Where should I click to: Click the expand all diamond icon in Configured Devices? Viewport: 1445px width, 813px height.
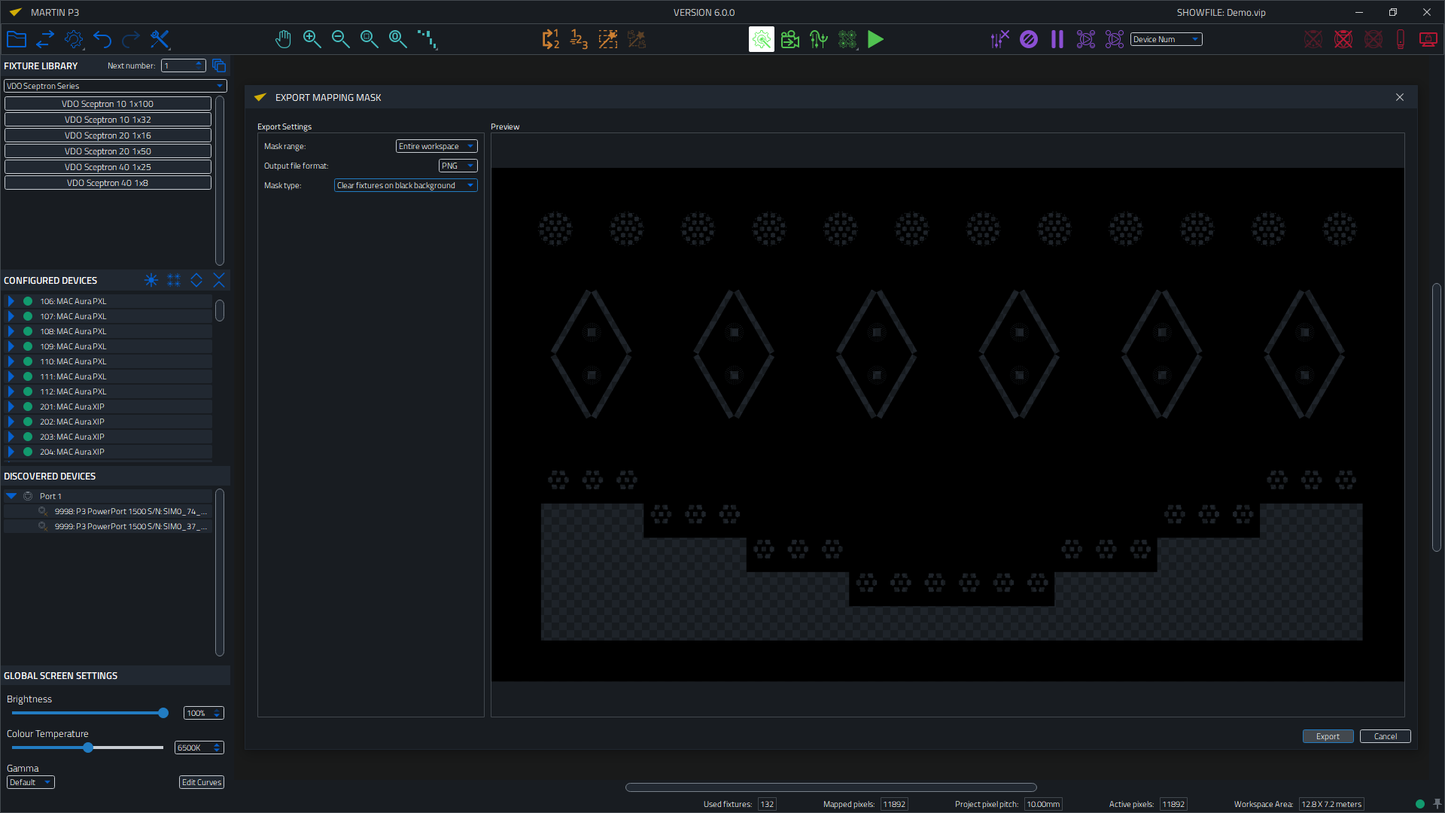[x=197, y=280]
